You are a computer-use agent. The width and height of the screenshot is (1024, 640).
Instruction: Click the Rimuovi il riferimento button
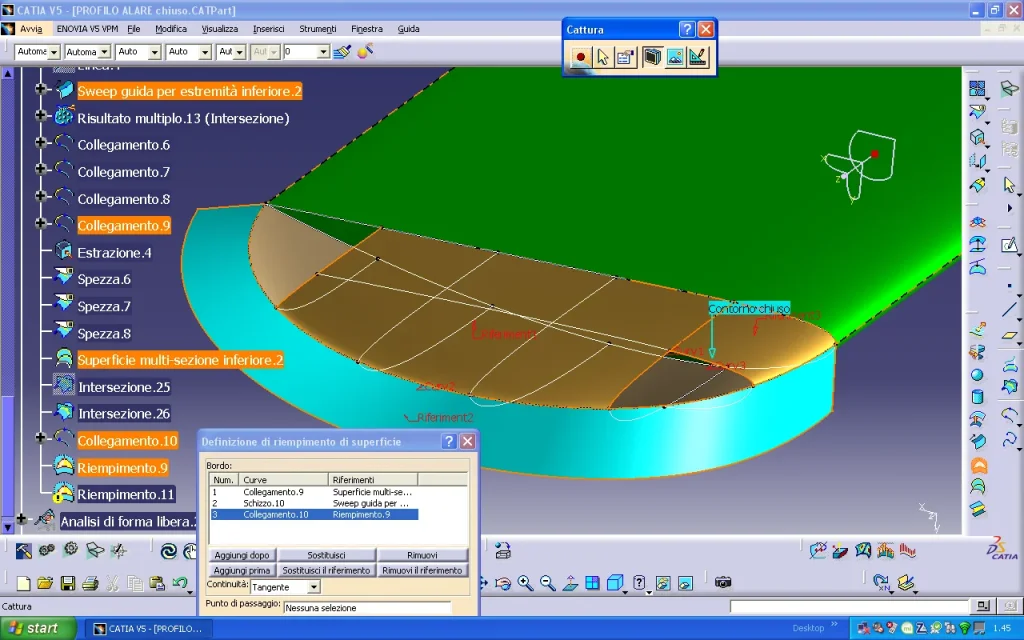(x=422, y=570)
